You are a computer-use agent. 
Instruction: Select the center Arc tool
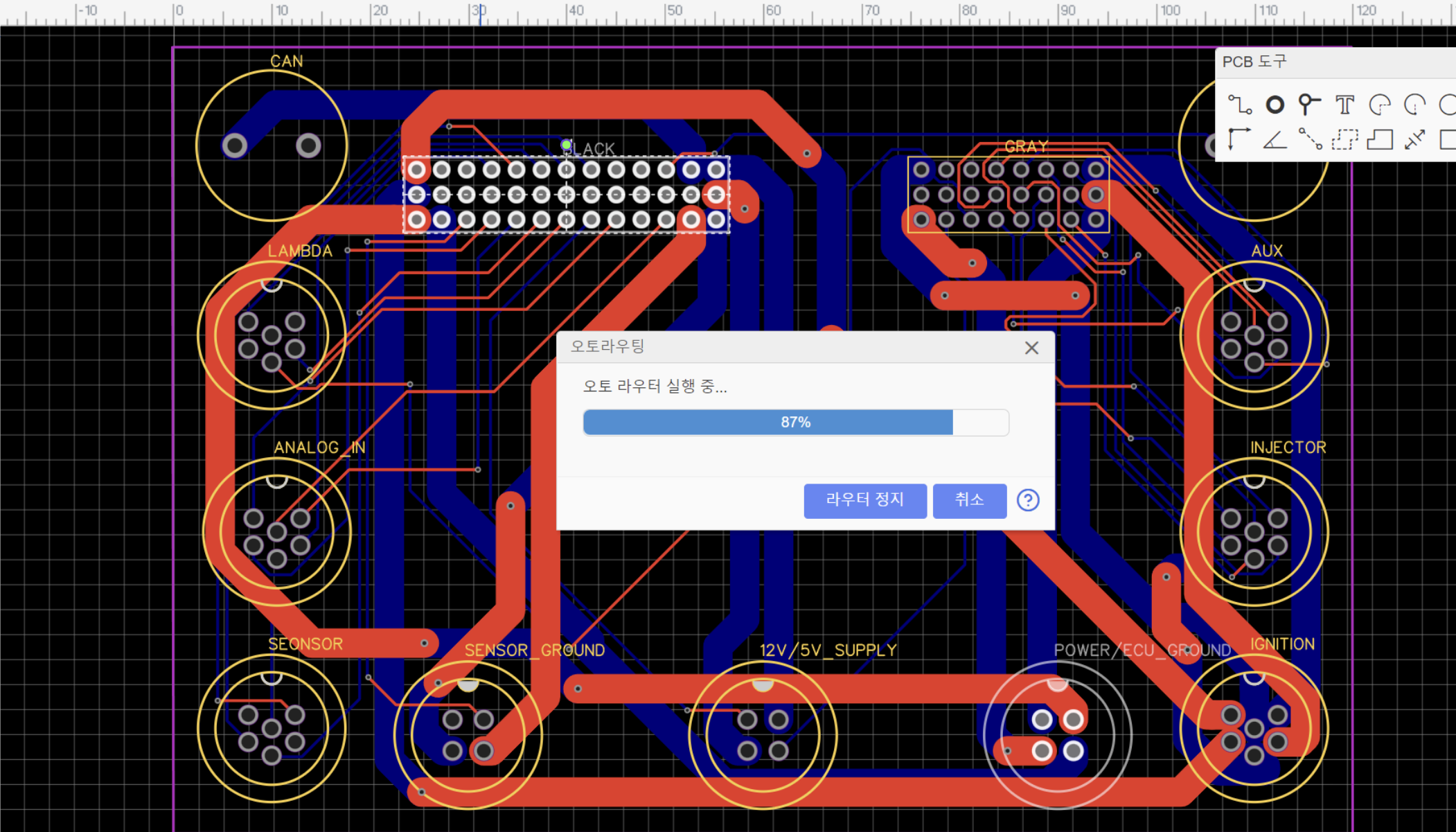(x=1414, y=105)
